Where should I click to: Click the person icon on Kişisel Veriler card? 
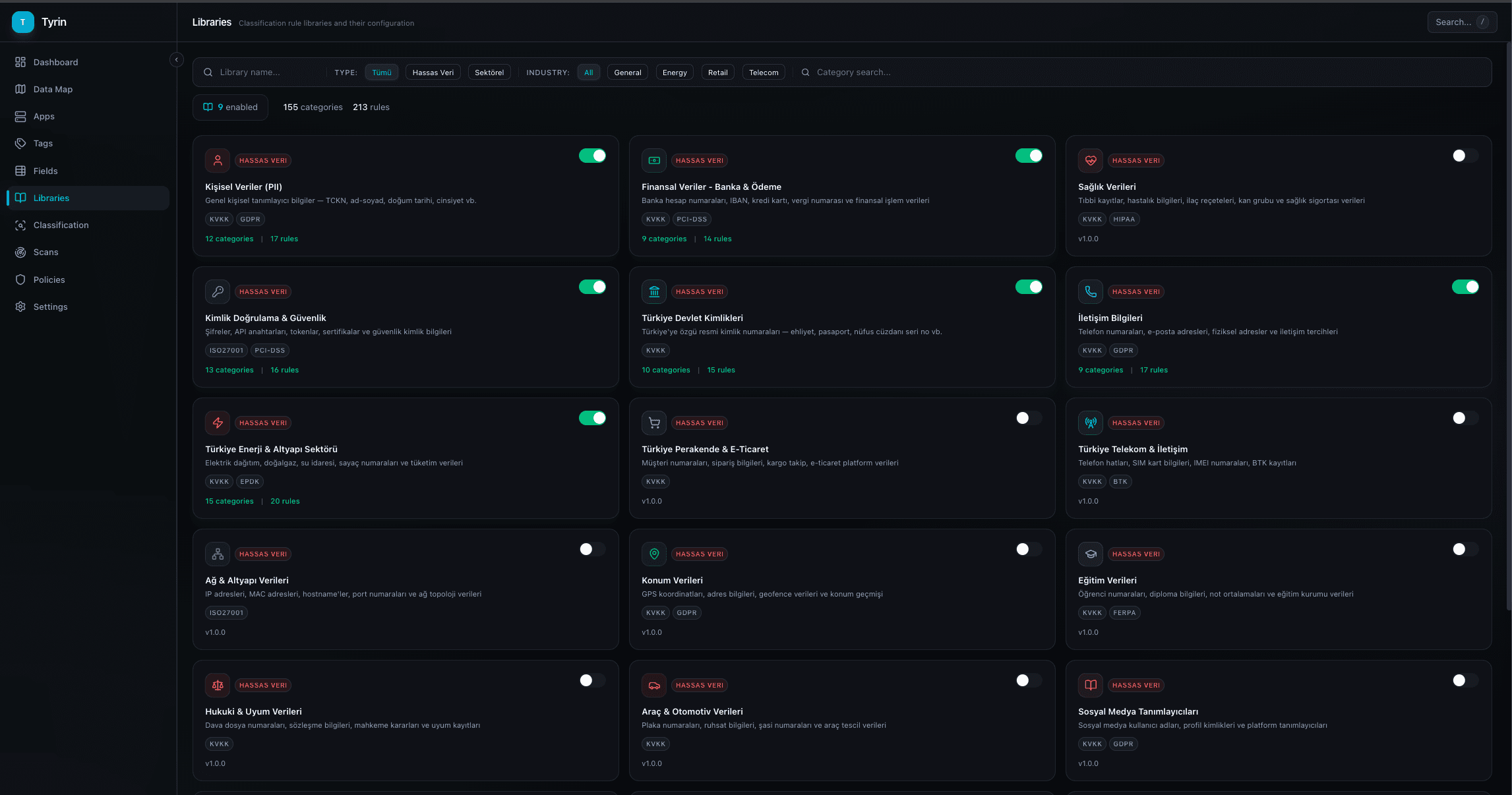pyautogui.click(x=218, y=160)
